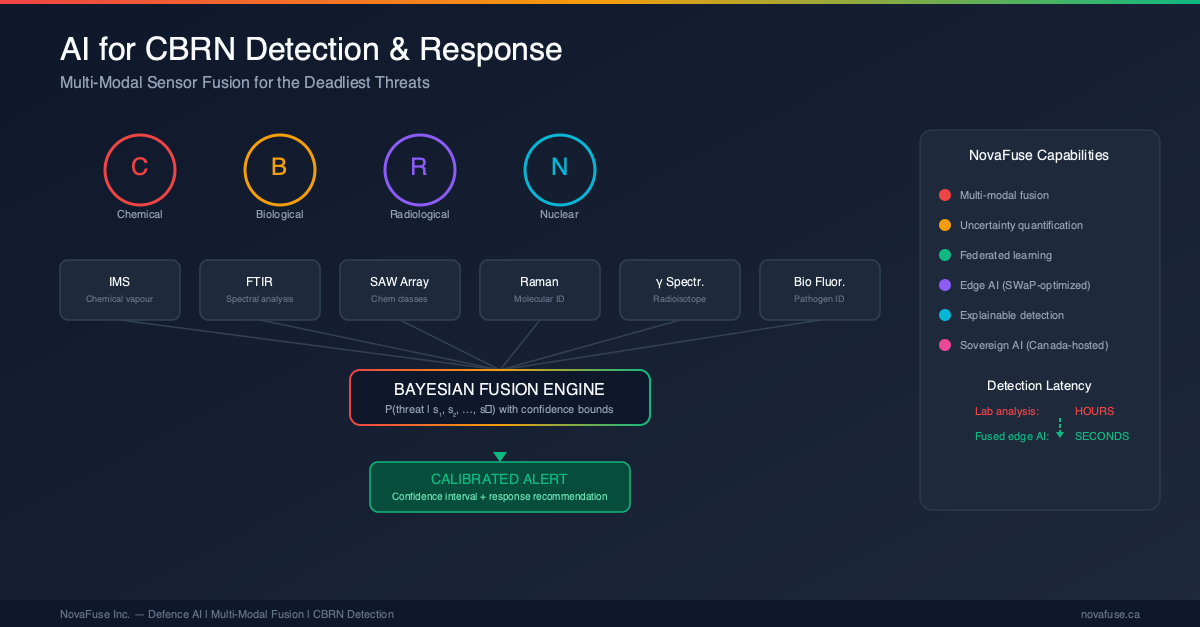The image size is (1200, 627).
Task: Click Sovereign AI (Canada-hosted) text
Action: click(1034, 345)
